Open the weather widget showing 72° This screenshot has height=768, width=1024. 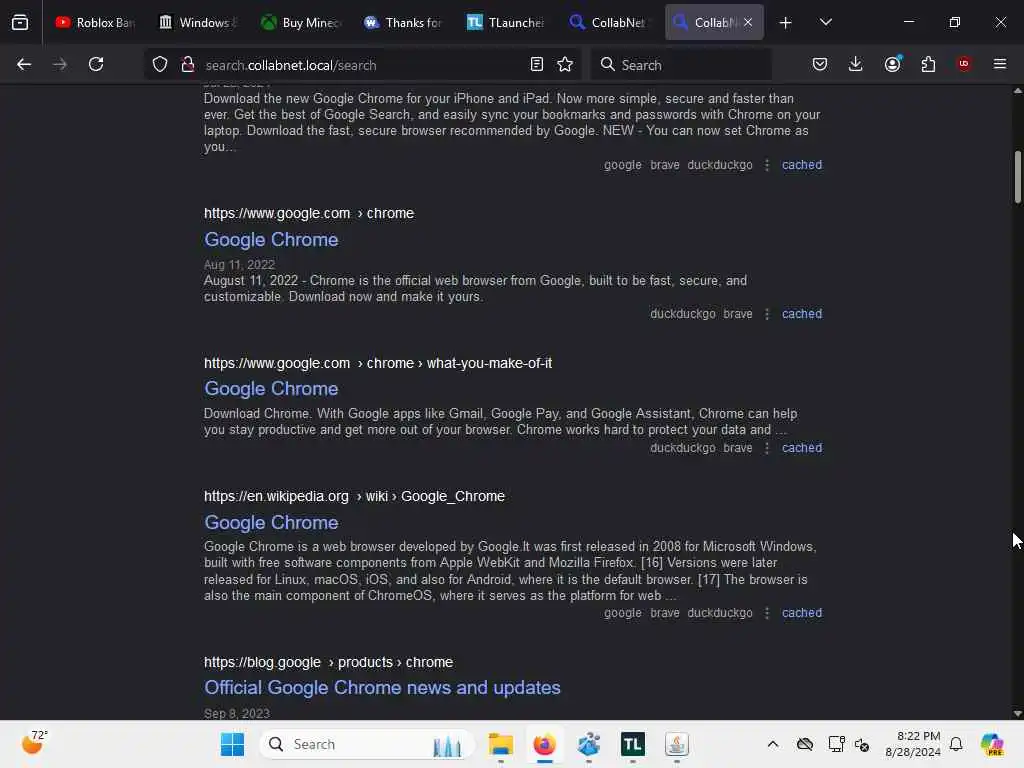pyautogui.click(x=35, y=743)
